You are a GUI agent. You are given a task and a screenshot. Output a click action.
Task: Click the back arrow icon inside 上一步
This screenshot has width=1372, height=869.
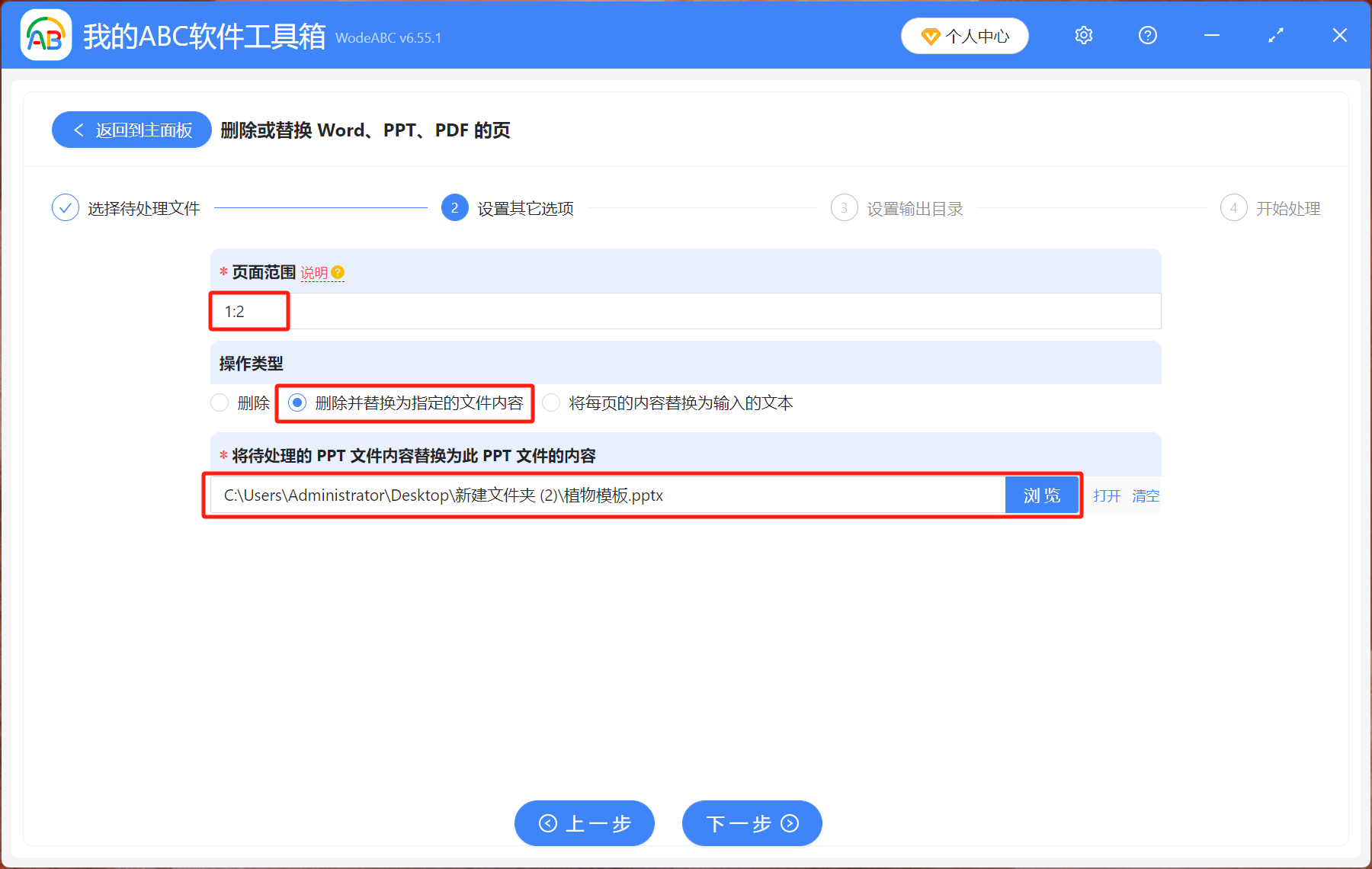pyautogui.click(x=547, y=823)
